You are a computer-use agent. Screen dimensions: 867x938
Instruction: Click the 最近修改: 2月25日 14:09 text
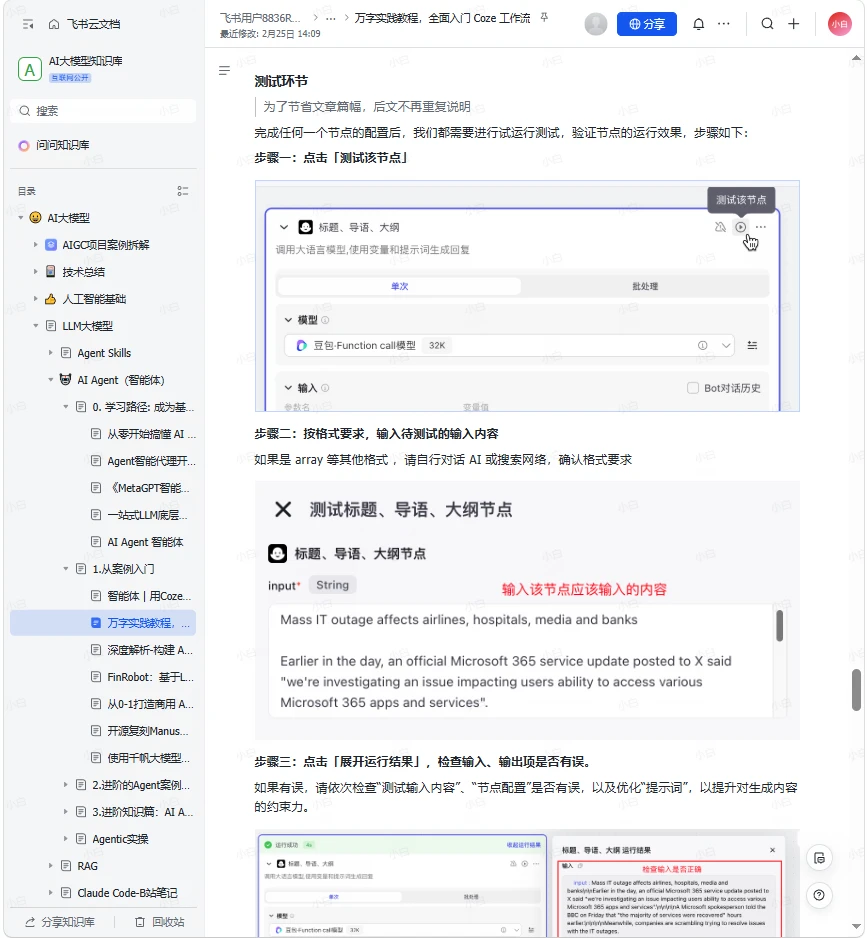[x=270, y=34]
